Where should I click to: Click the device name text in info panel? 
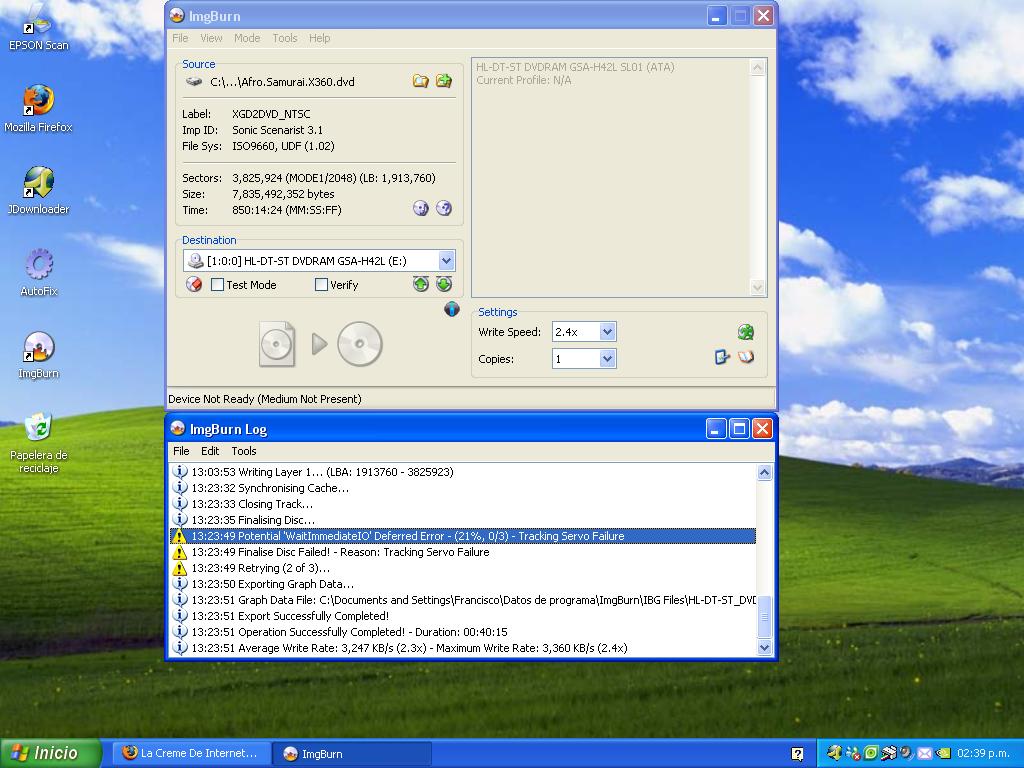(575, 67)
